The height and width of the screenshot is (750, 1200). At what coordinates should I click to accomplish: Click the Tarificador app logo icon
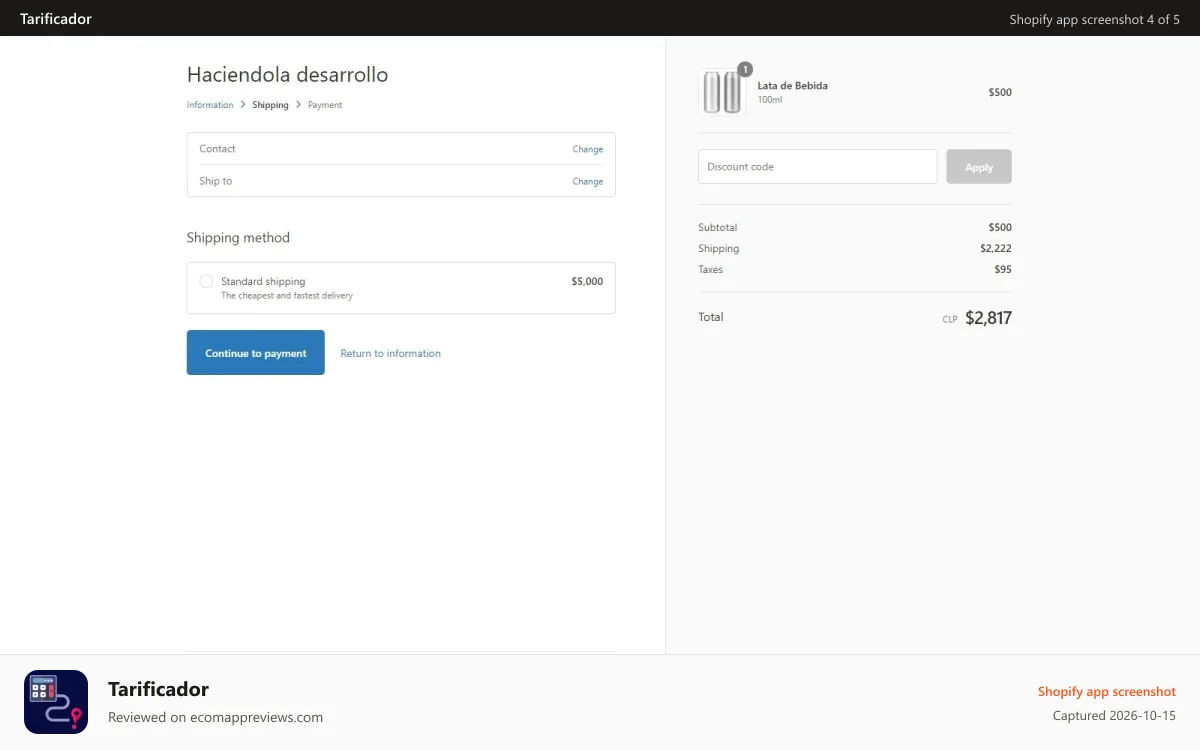(56, 702)
